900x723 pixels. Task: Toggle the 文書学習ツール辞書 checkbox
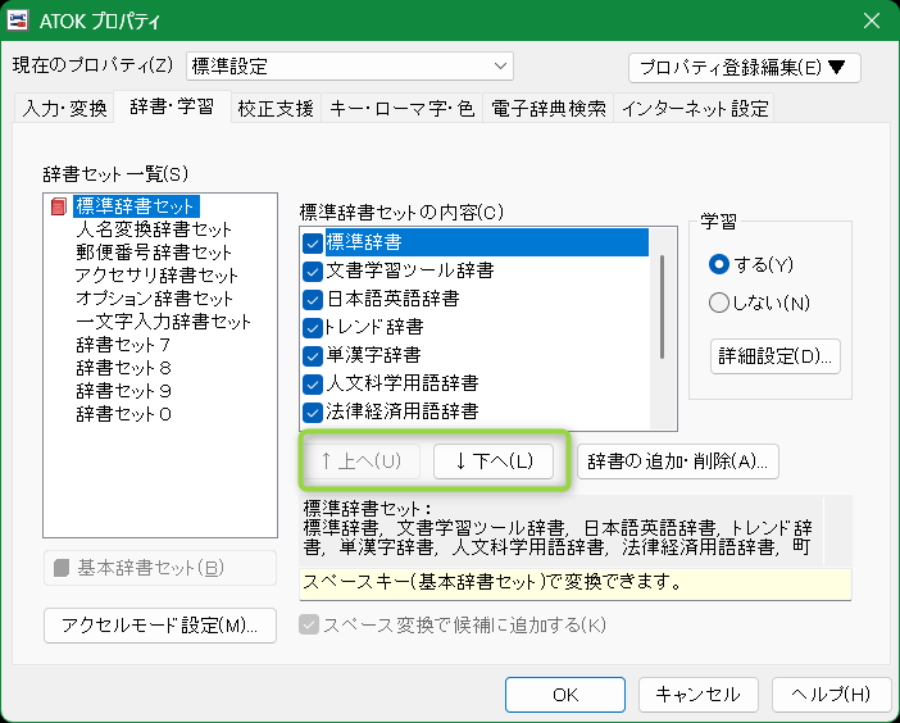pyautogui.click(x=312, y=271)
